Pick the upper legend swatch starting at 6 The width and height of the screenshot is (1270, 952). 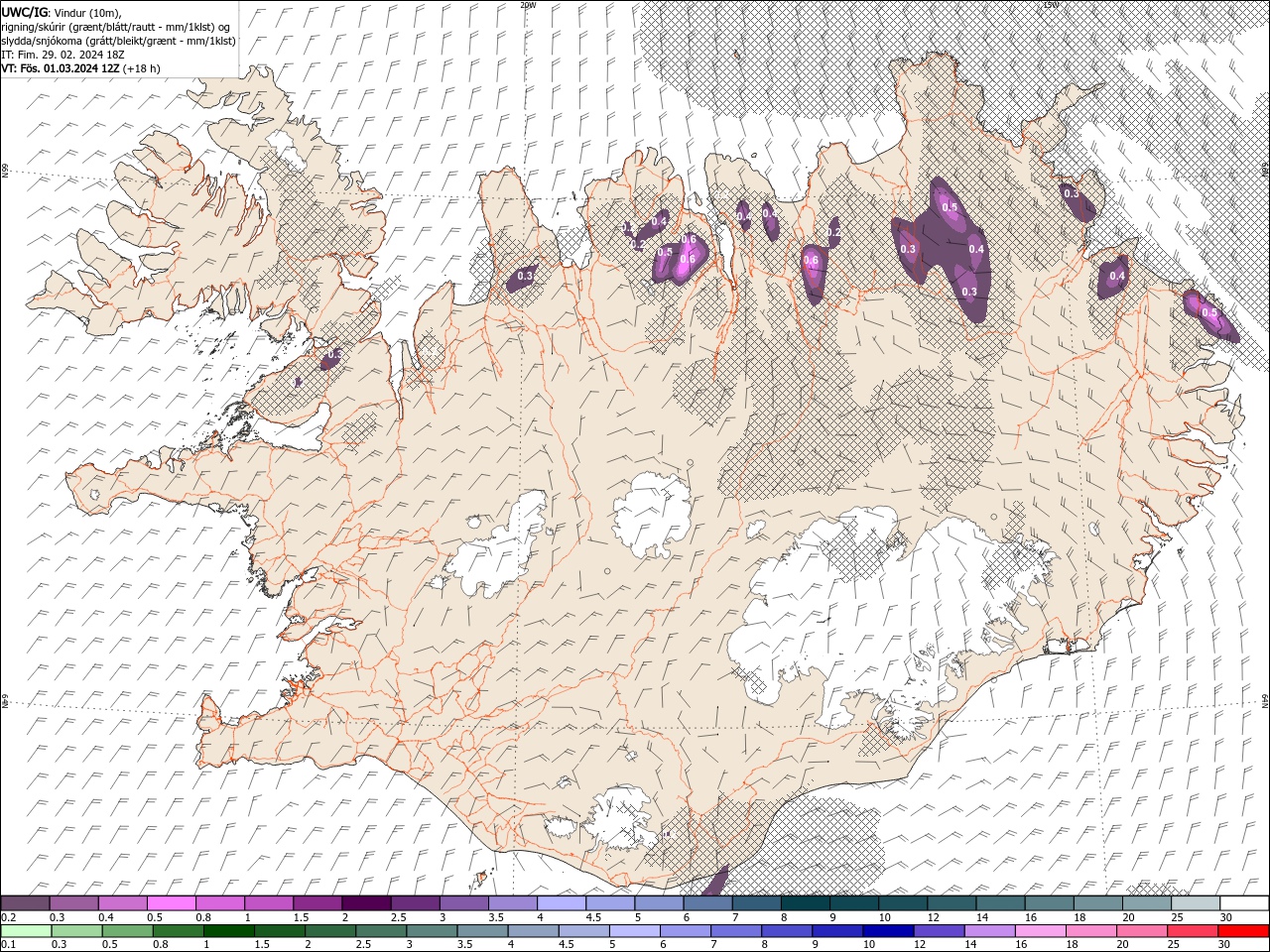(707, 902)
